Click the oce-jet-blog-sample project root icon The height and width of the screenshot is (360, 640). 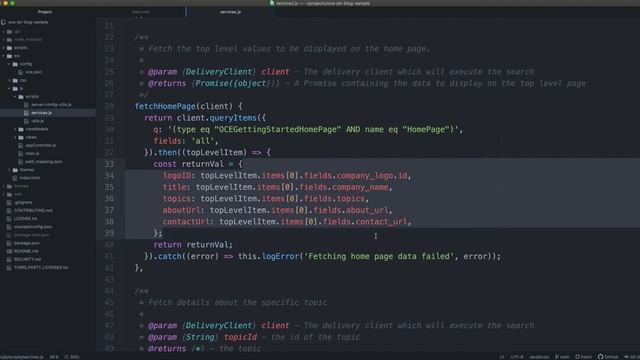4,22
